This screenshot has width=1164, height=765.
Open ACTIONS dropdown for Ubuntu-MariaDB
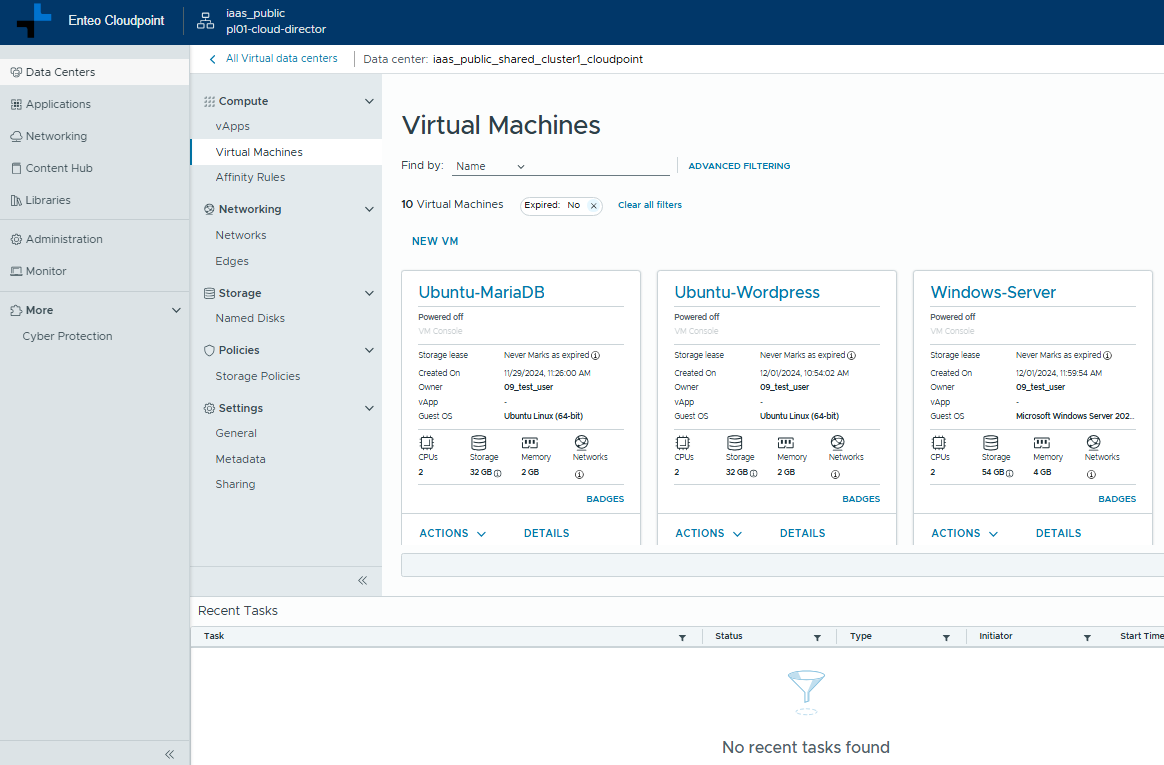(x=452, y=534)
